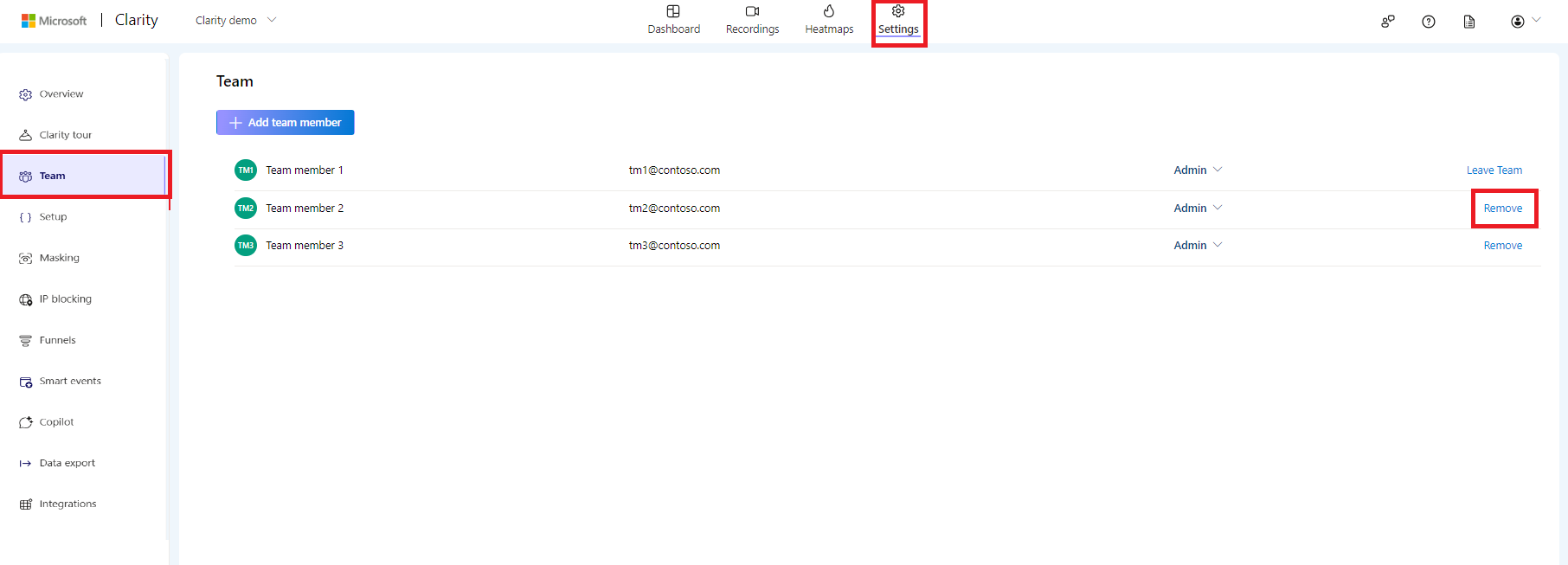
Task: Click email tm2@contoso.com
Action: pyautogui.click(x=674, y=209)
